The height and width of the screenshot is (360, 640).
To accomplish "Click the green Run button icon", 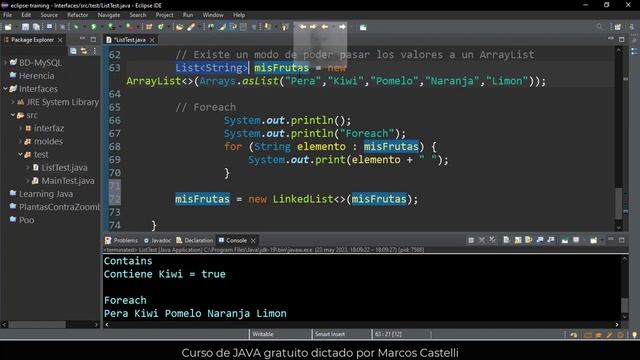I will [93, 27].
